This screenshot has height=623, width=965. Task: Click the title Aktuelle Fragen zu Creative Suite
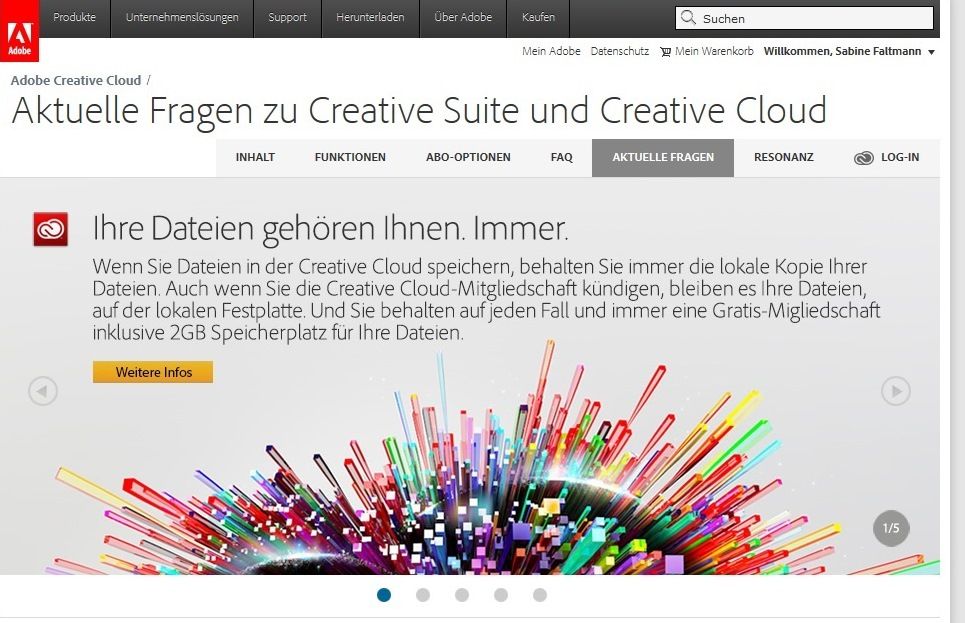[418, 111]
